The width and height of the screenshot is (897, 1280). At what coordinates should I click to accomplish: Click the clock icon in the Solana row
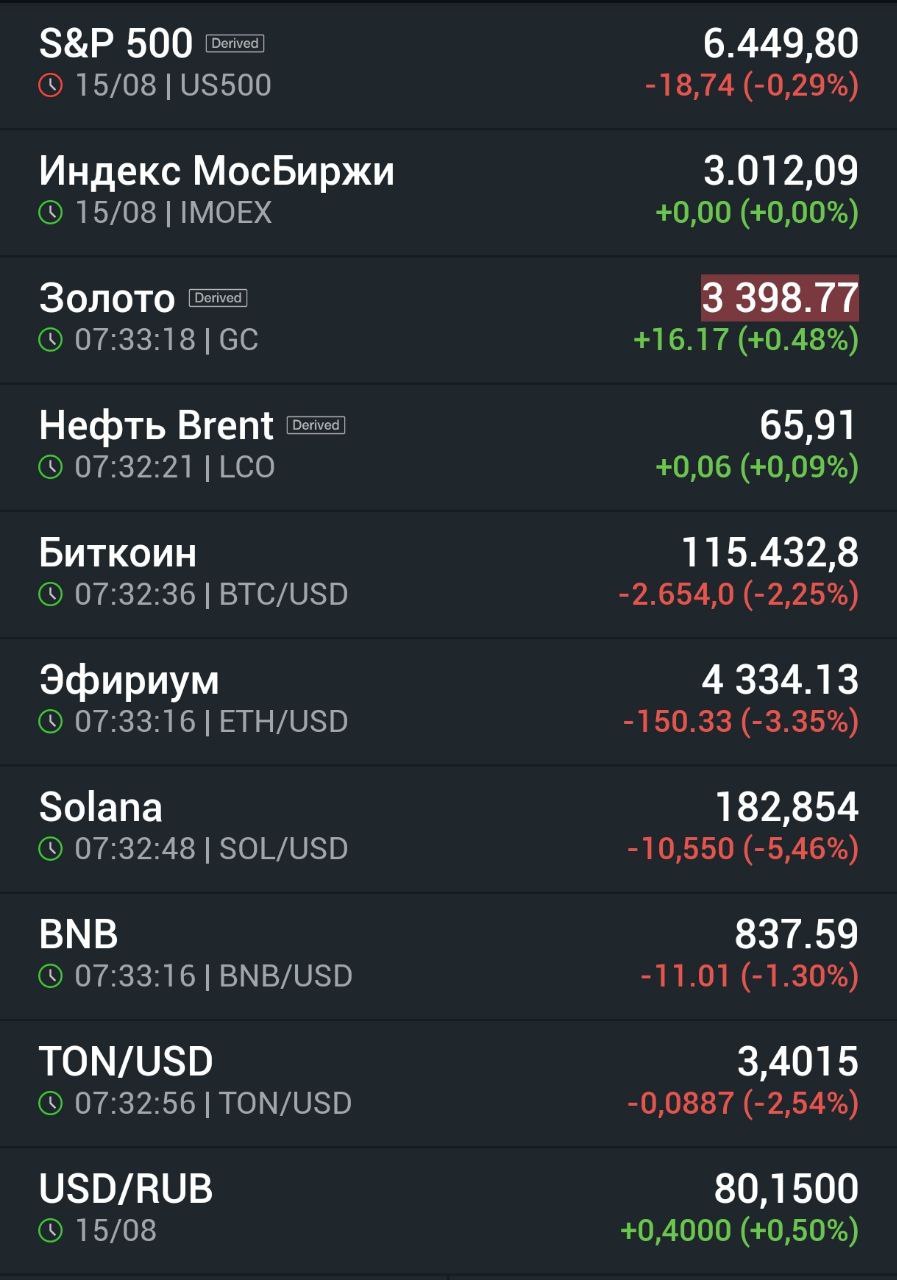click(x=50, y=849)
